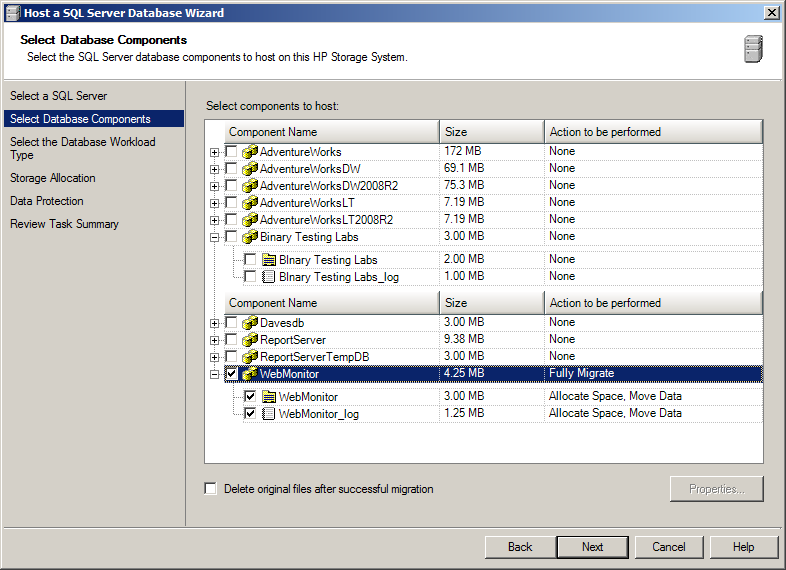Image resolution: width=786 pixels, height=570 pixels.
Task: Check the AdventureWorks checkbox
Action: (231, 151)
